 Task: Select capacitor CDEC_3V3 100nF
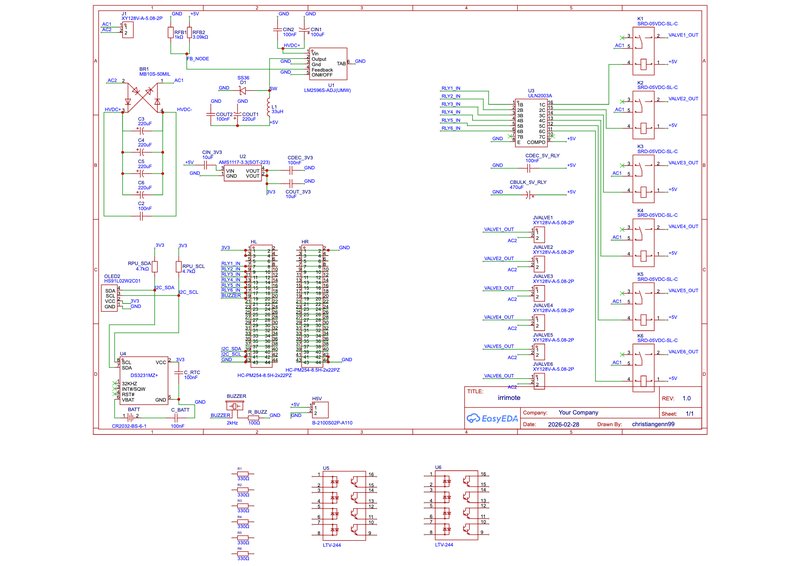tap(291, 170)
